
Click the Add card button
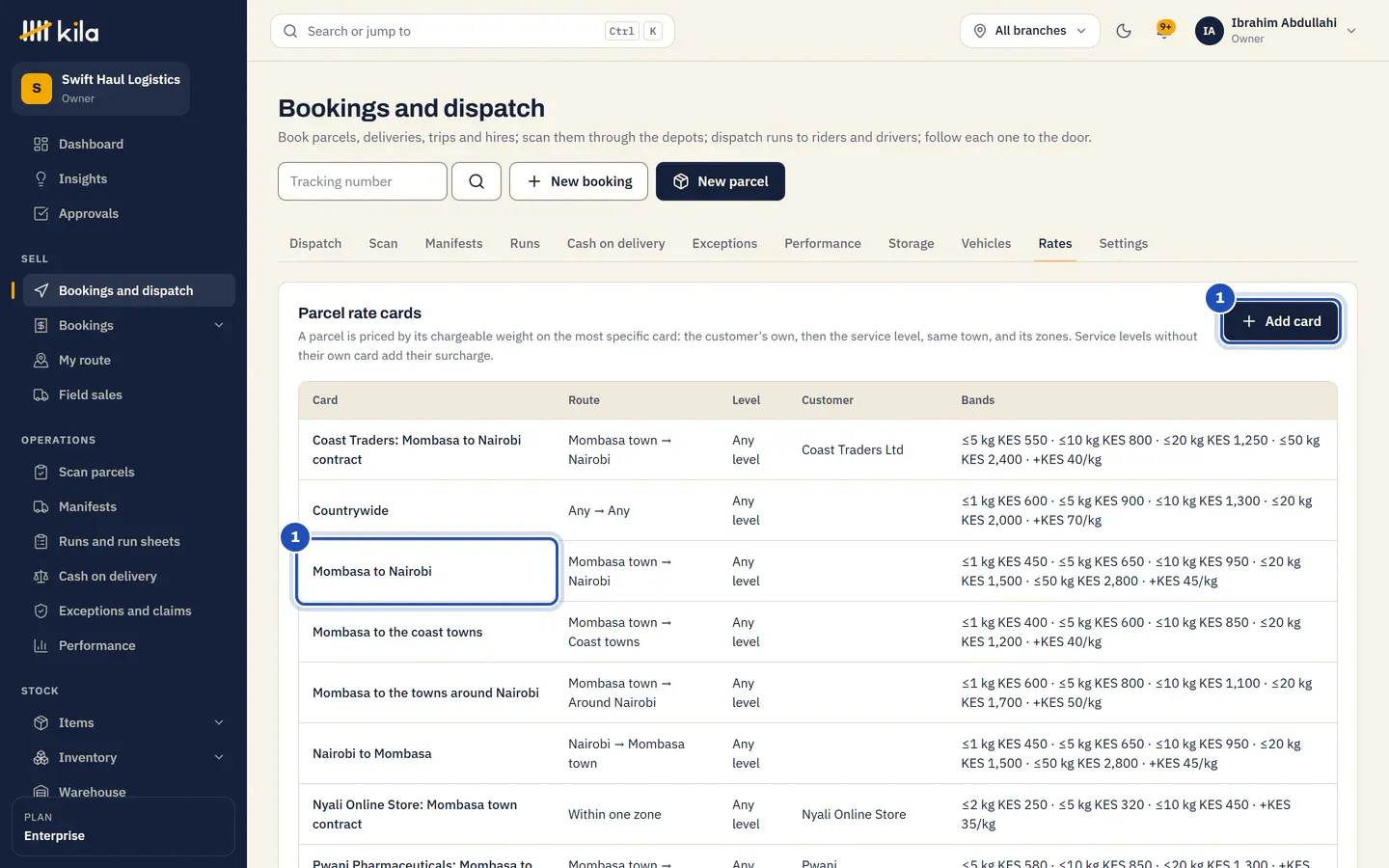1281,321
